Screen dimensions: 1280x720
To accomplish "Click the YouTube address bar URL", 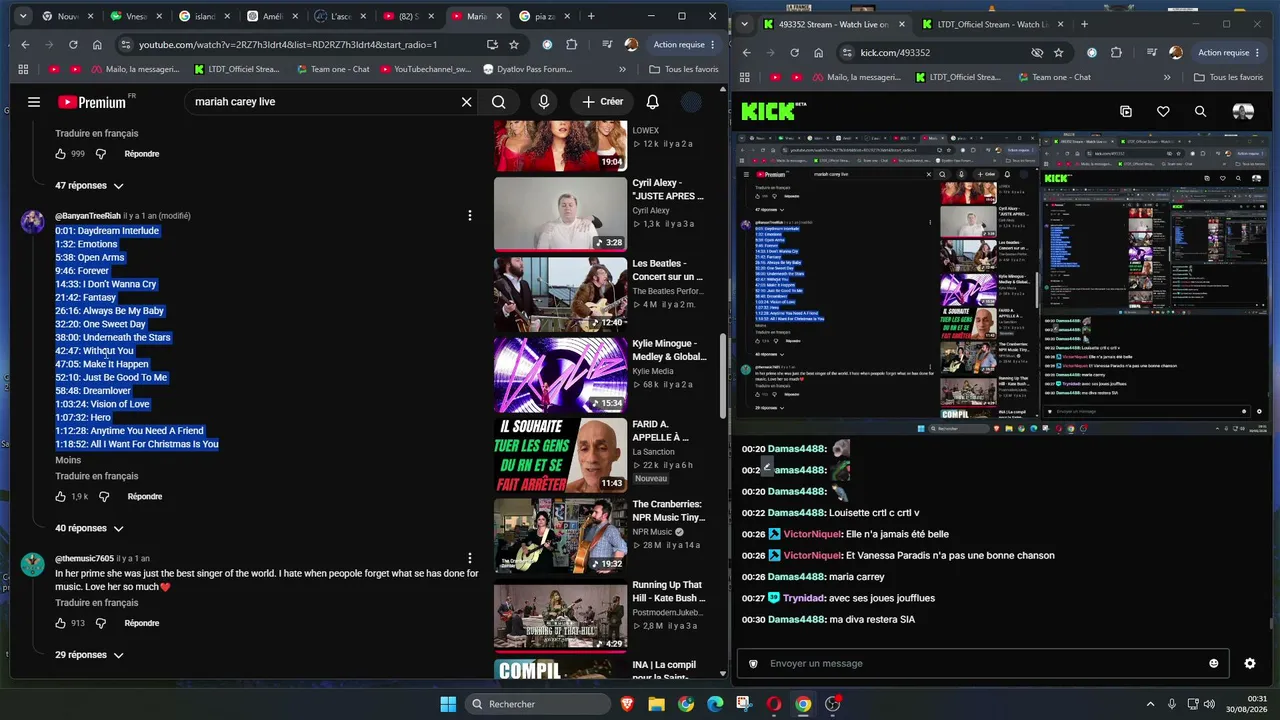I will (x=288, y=45).
